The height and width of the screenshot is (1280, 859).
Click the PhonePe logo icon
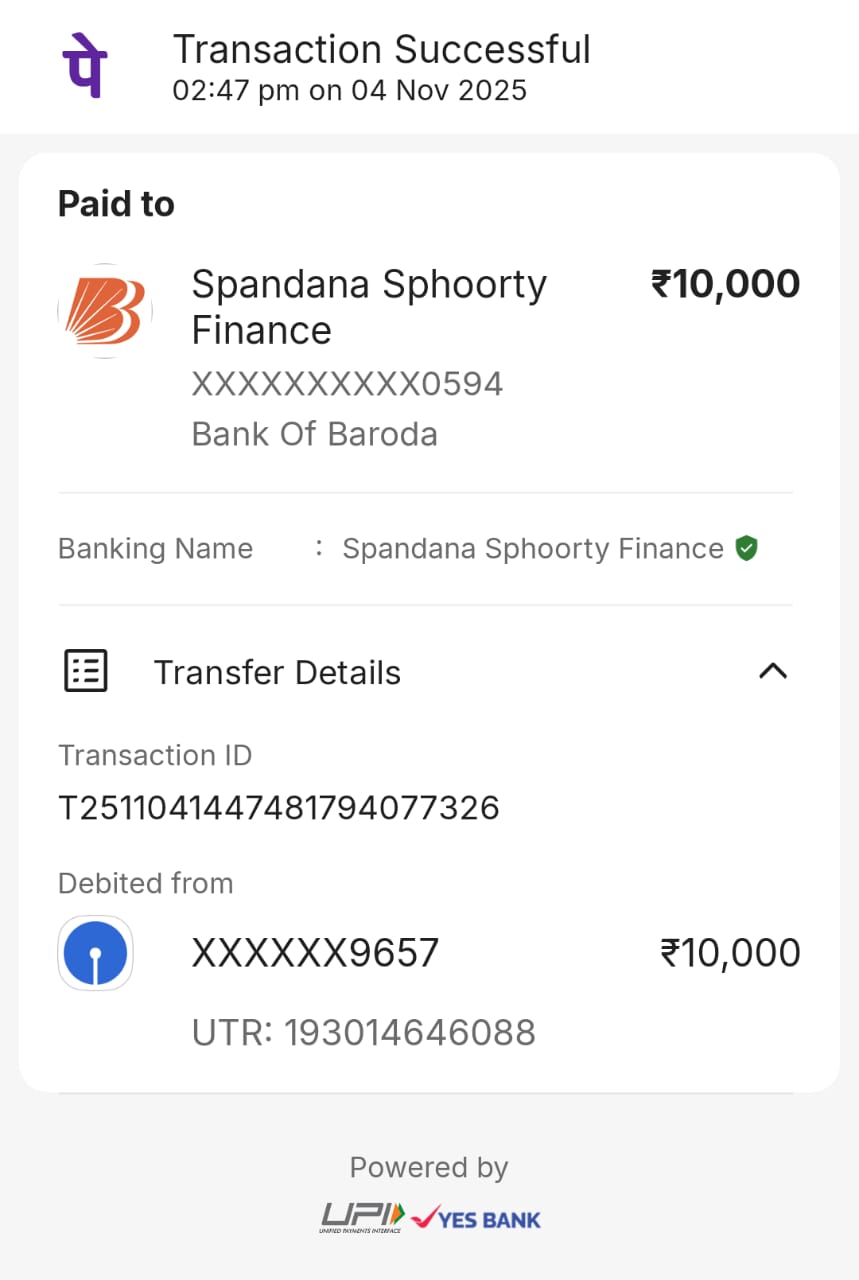(x=85, y=65)
